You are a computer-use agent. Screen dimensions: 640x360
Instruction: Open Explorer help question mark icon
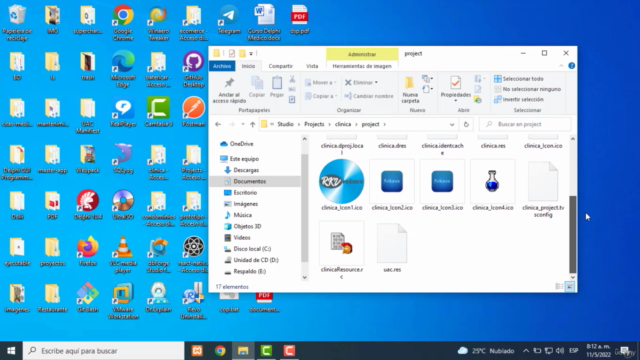pos(571,66)
